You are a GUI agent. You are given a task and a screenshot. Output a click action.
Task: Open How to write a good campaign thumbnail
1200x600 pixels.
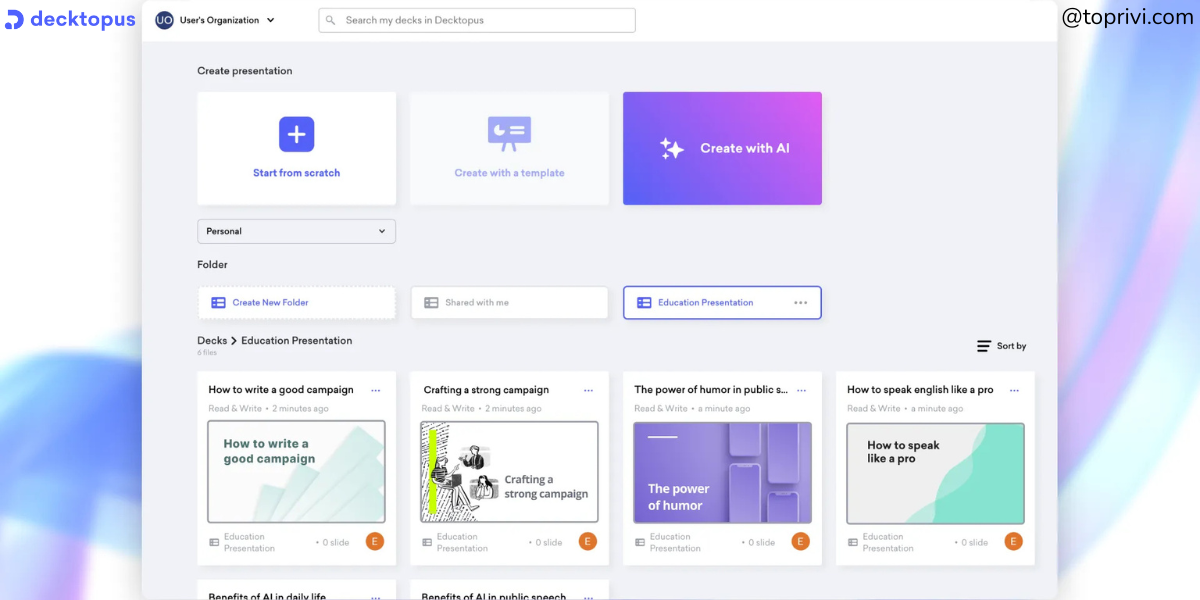point(296,472)
